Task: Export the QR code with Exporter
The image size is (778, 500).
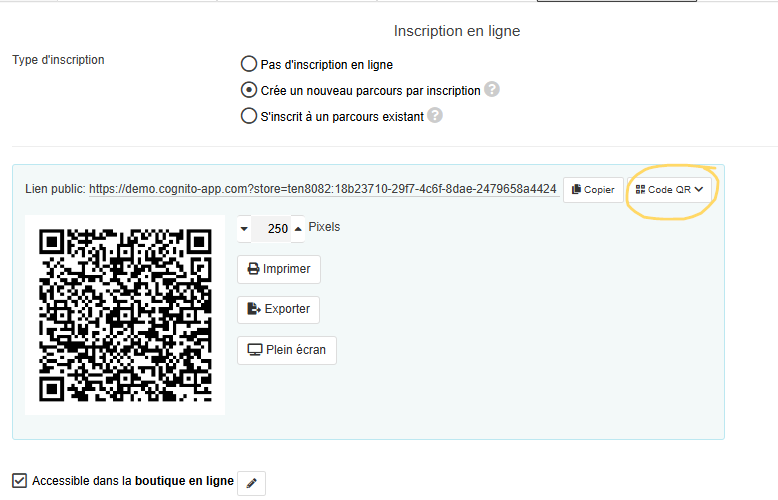Action: [x=279, y=309]
